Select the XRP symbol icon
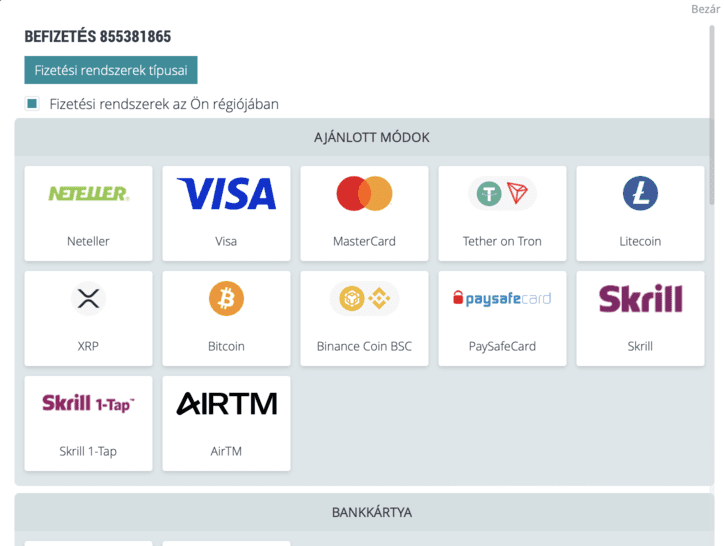The height and width of the screenshot is (546, 724). (88, 298)
